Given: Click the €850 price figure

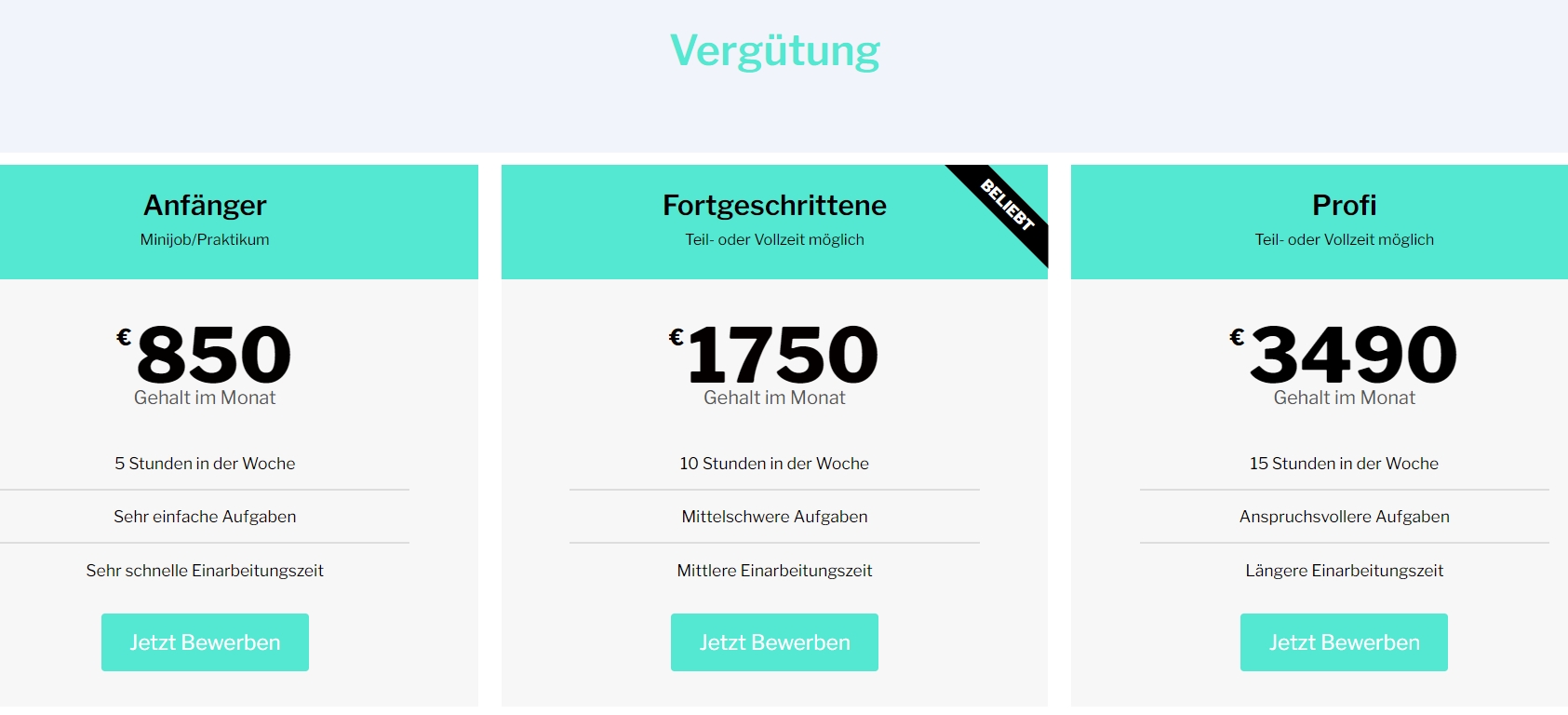Looking at the screenshot, I should [x=204, y=354].
